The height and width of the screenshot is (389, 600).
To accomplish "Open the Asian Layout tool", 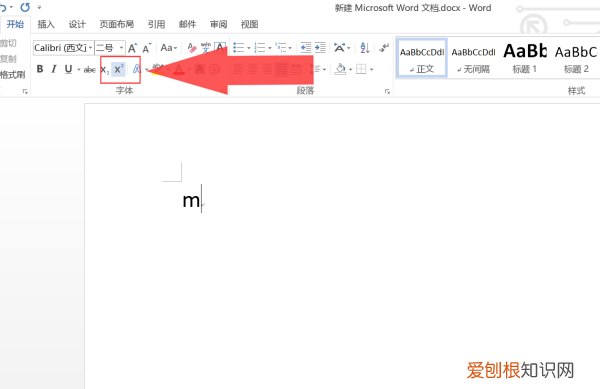I will point(342,48).
